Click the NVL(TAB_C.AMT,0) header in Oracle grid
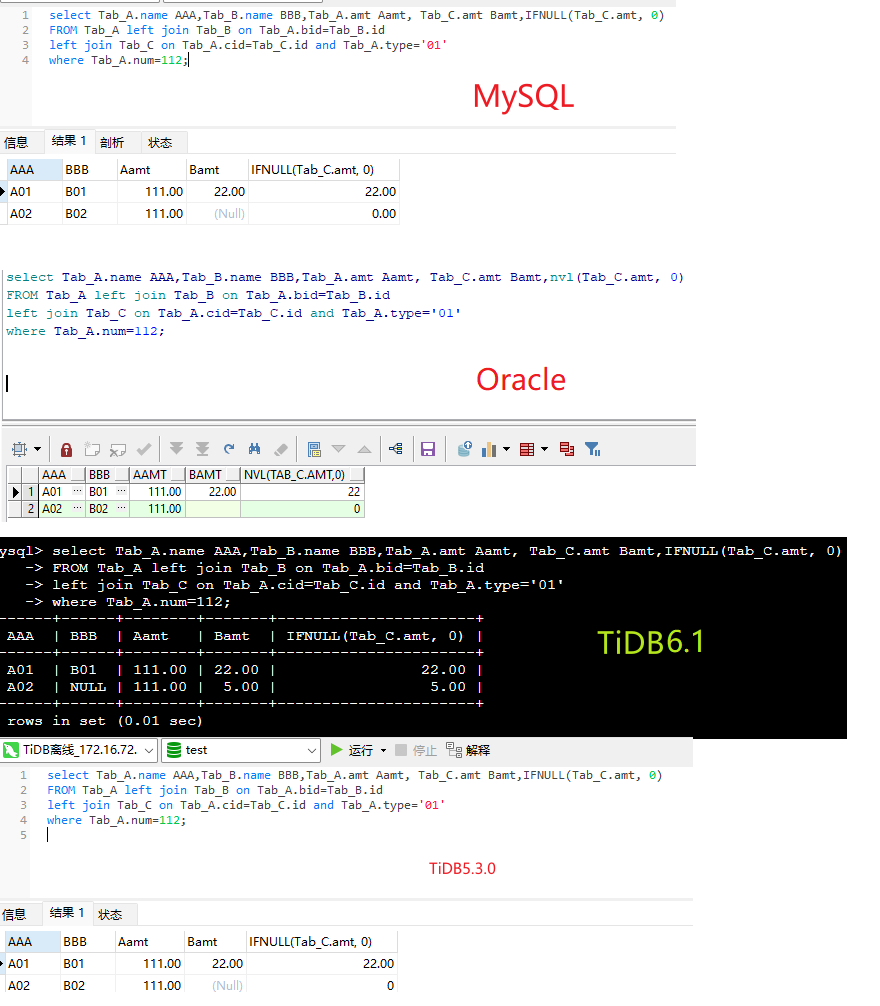The width and height of the screenshot is (880, 1006). click(x=303, y=475)
